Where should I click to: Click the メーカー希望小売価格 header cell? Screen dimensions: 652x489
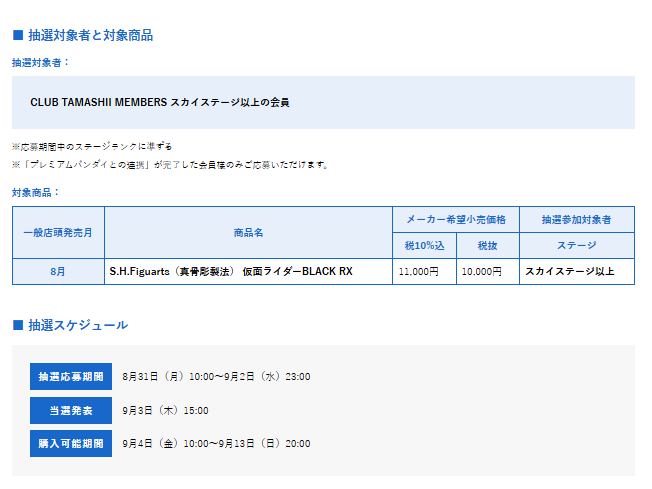456,220
